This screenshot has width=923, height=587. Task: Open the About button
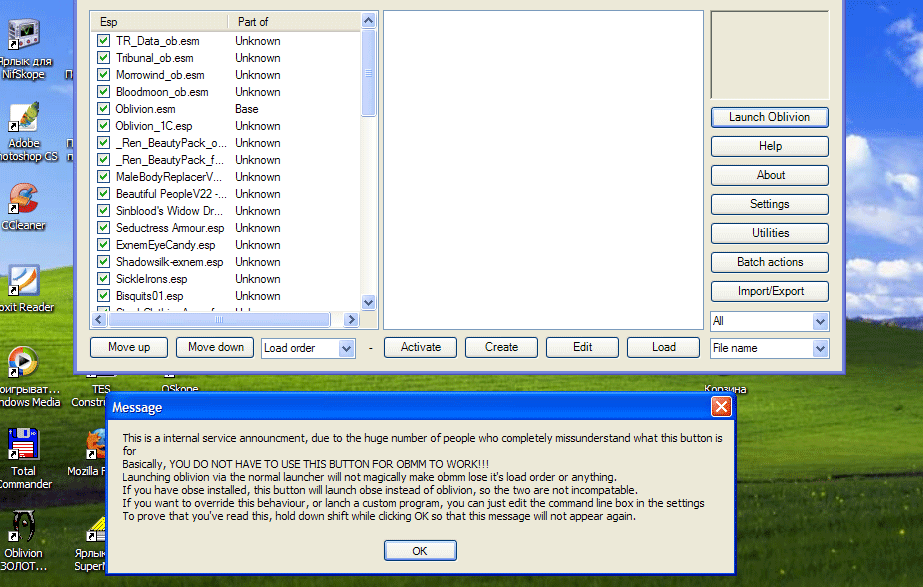coord(769,175)
